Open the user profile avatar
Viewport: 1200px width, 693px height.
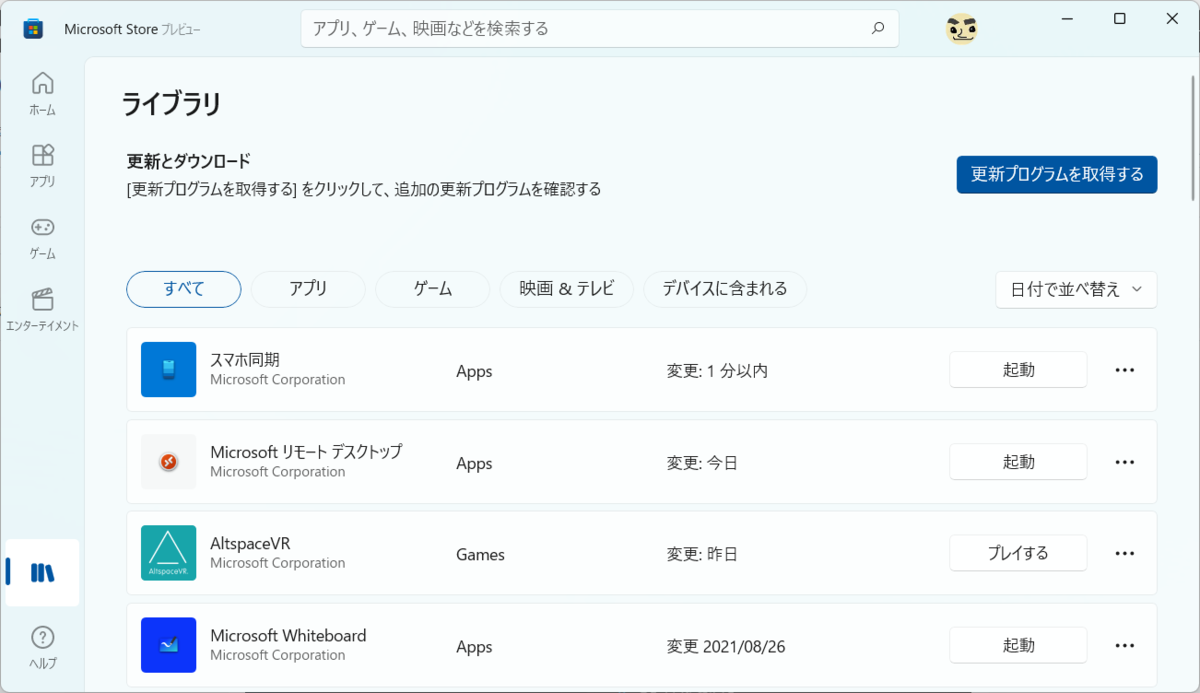[x=961, y=29]
